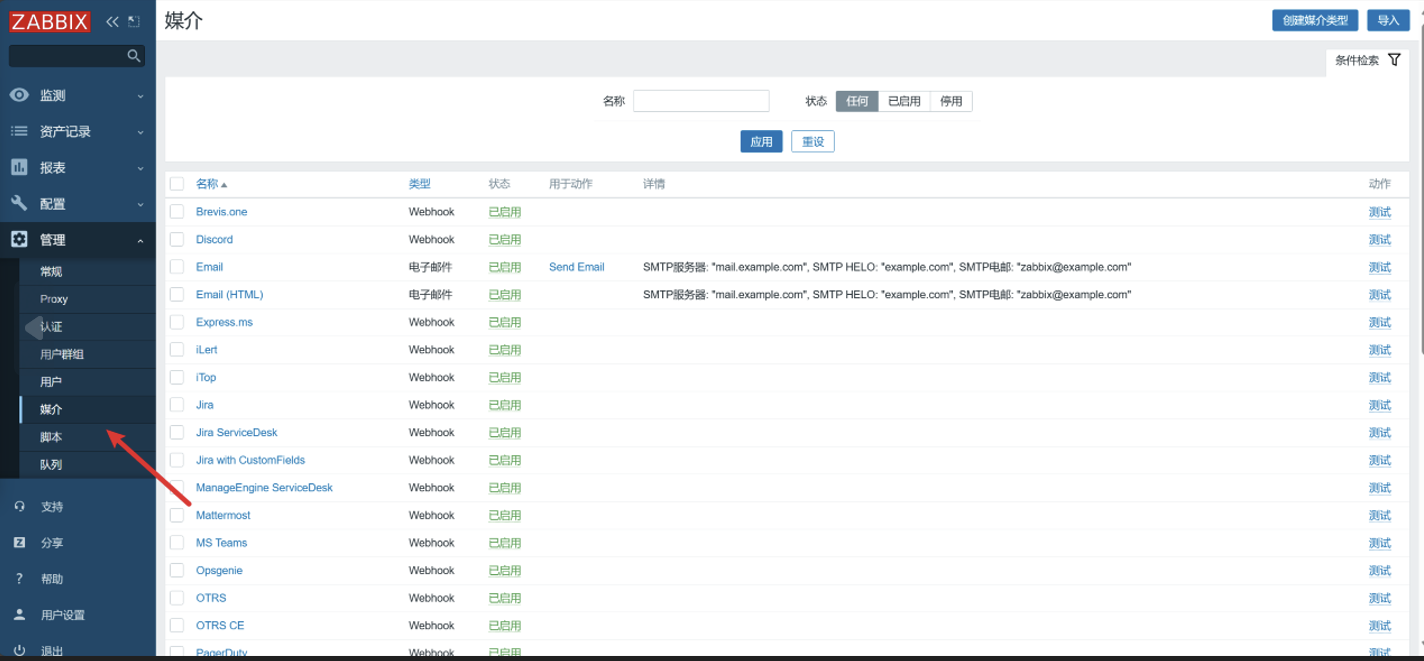Viewport: 1424px width, 661px height.
Task: Click the headset icon for 支持
Action: [x=19, y=506]
